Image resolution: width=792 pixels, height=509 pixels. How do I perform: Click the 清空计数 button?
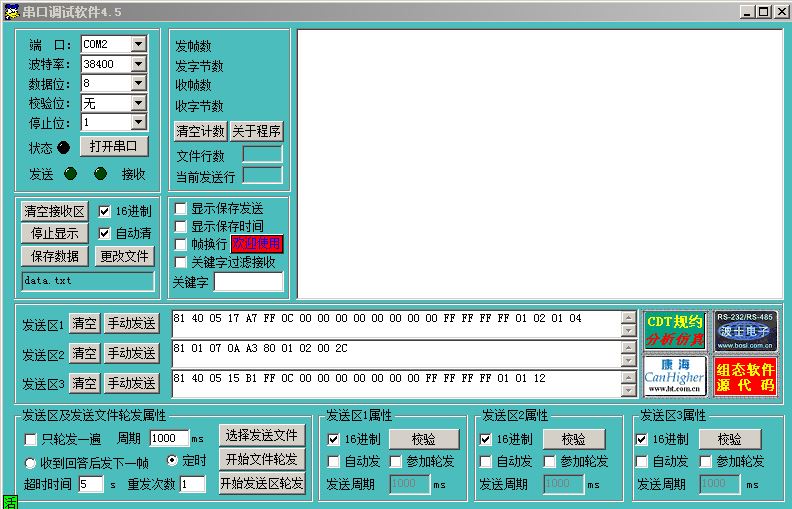point(201,131)
